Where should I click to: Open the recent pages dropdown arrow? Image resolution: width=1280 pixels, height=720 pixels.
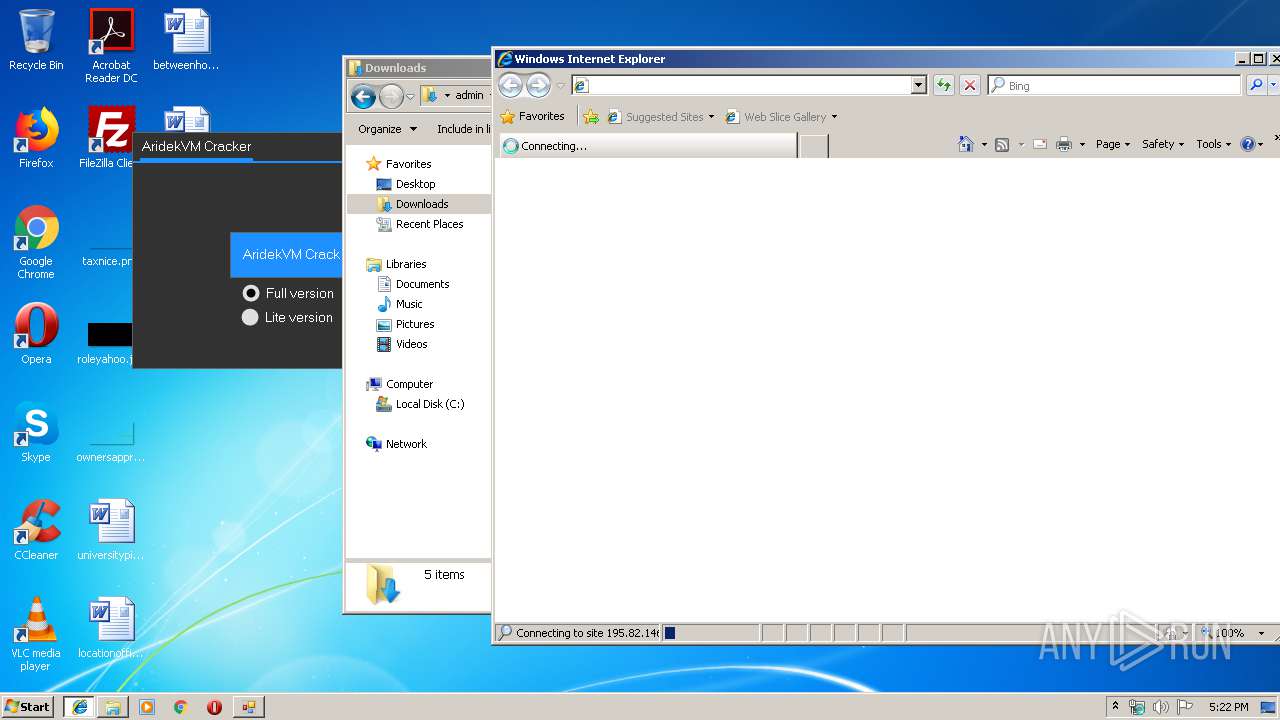coord(560,86)
